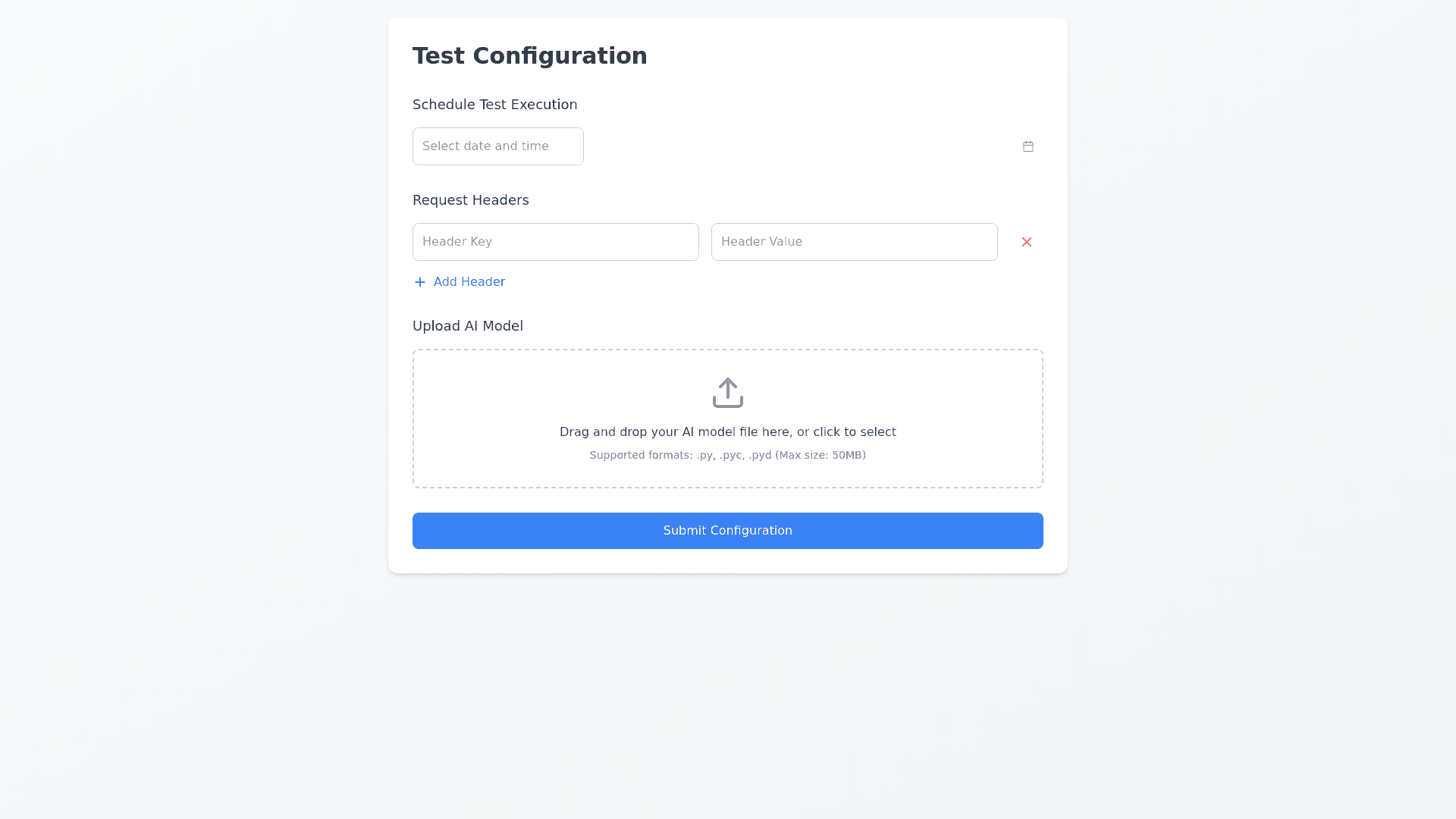Click the Test Configuration heading
Viewport: 1456px width, 819px height.
coord(529,56)
